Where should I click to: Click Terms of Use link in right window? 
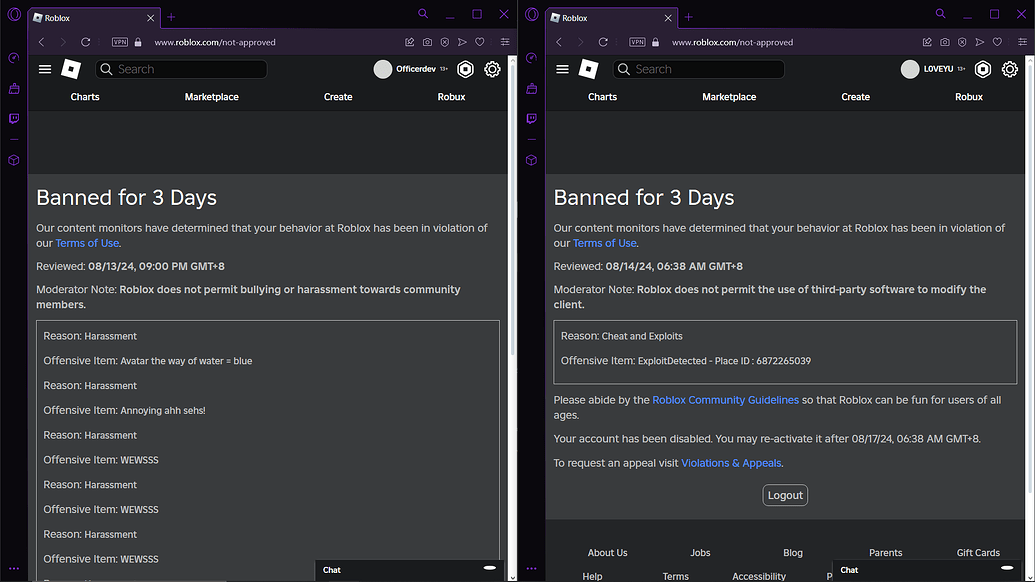tap(605, 243)
